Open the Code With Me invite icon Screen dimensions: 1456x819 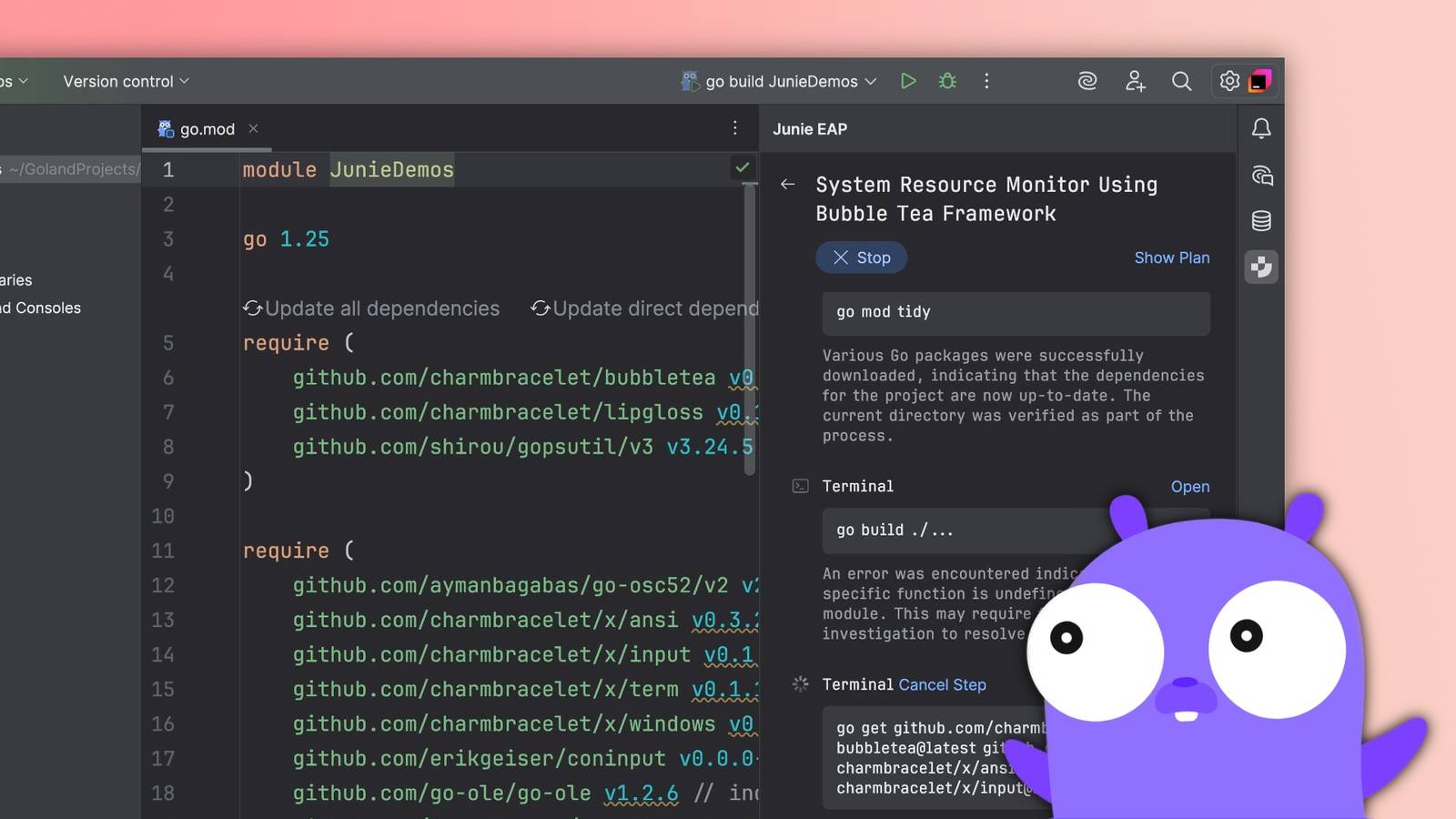pyautogui.click(x=1135, y=81)
